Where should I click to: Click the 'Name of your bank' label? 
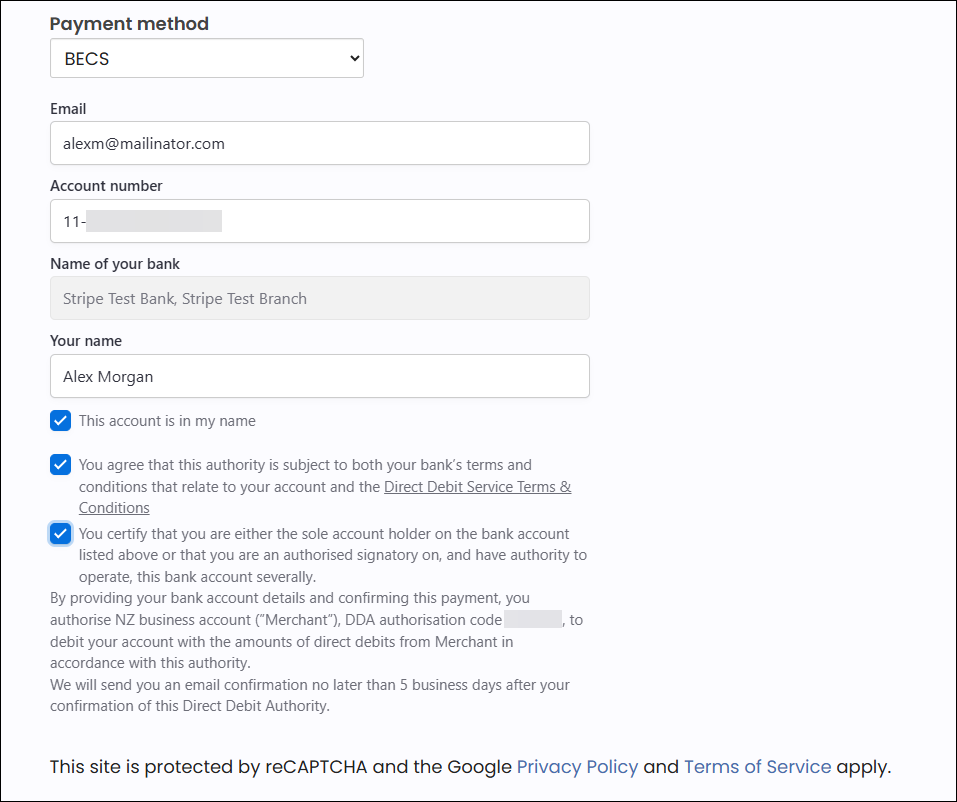tap(115, 264)
